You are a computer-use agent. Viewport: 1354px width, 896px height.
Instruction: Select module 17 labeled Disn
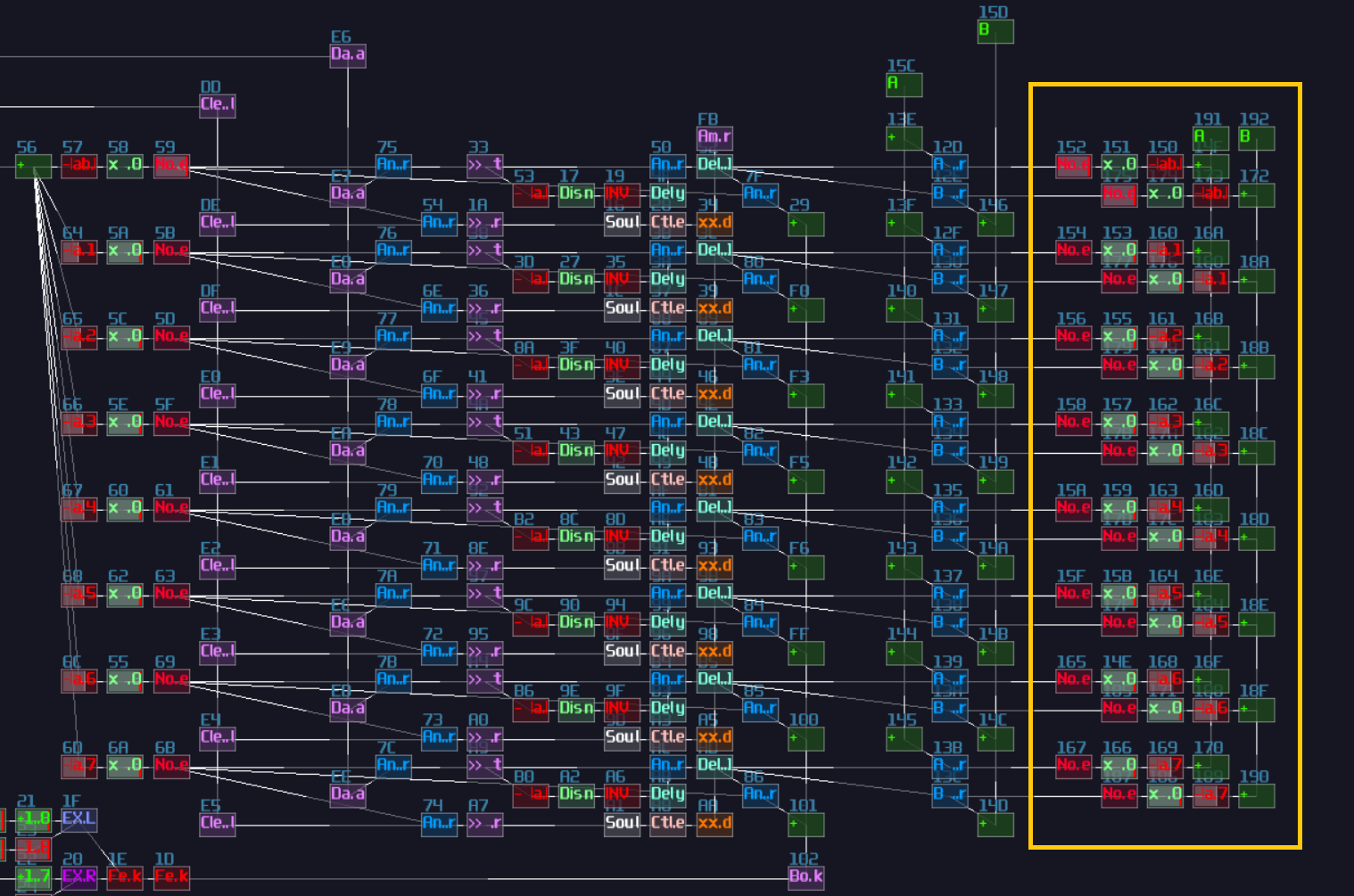(577, 195)
